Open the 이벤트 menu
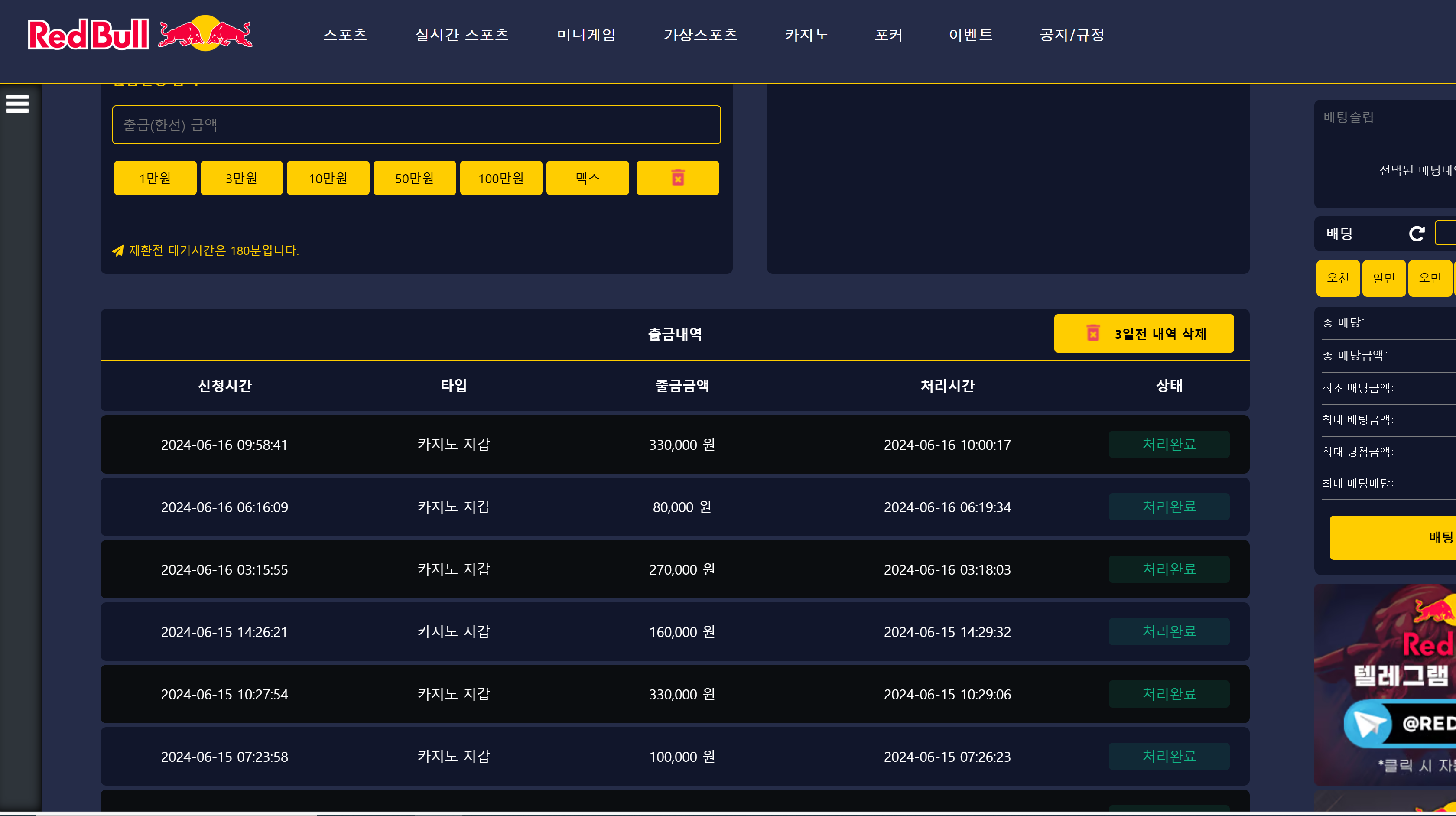The width and height of the screenshot is (1456, 816). pos(971,35)
